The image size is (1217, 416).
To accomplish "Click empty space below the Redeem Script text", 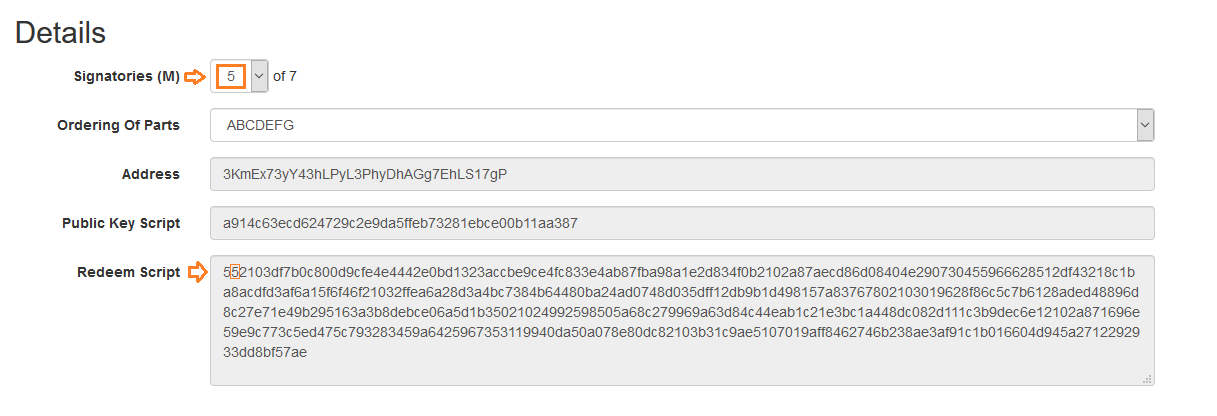I will click(x=680, y=370).
